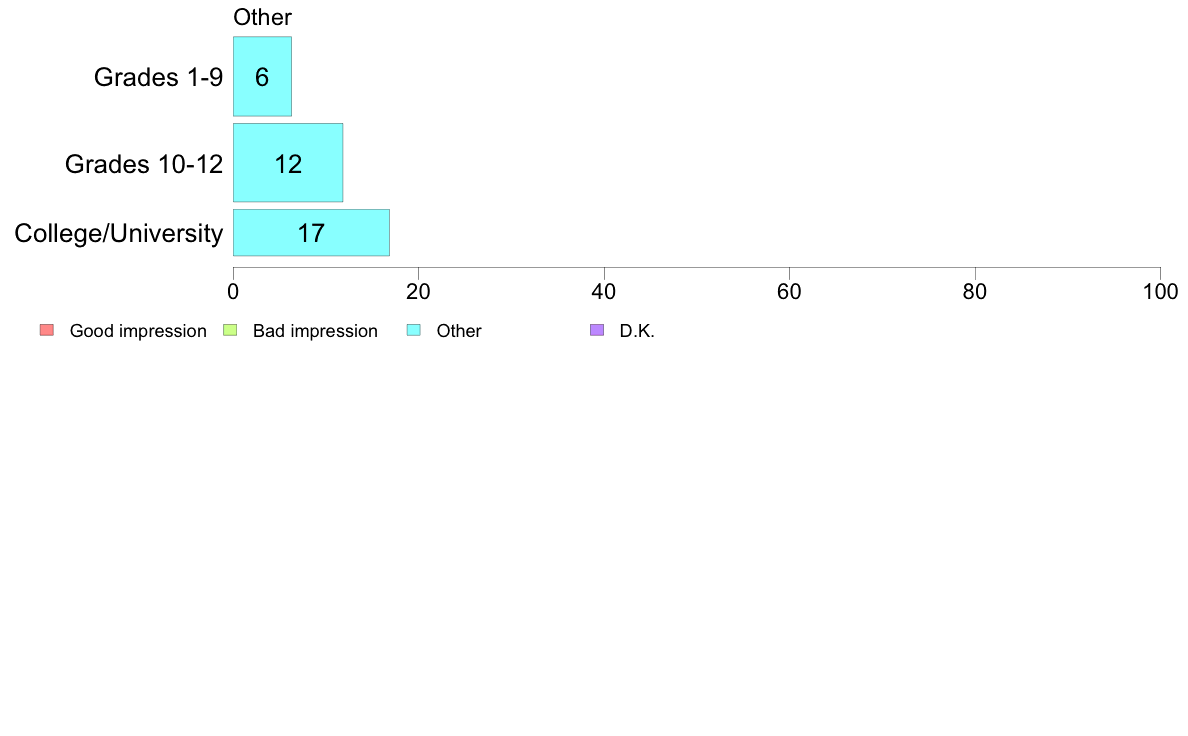Image resolution: width=1188 pixels, height=736 pixels.
Task: Click the 0 tick on the axis
Action: pos(233,292)
